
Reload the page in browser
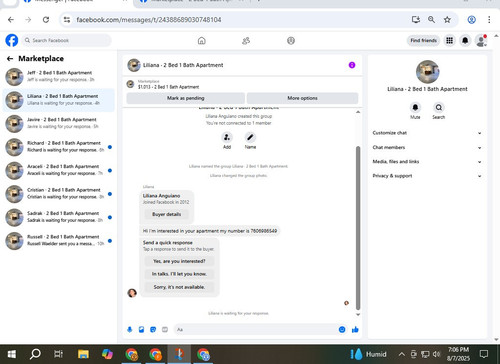[46, 20]
